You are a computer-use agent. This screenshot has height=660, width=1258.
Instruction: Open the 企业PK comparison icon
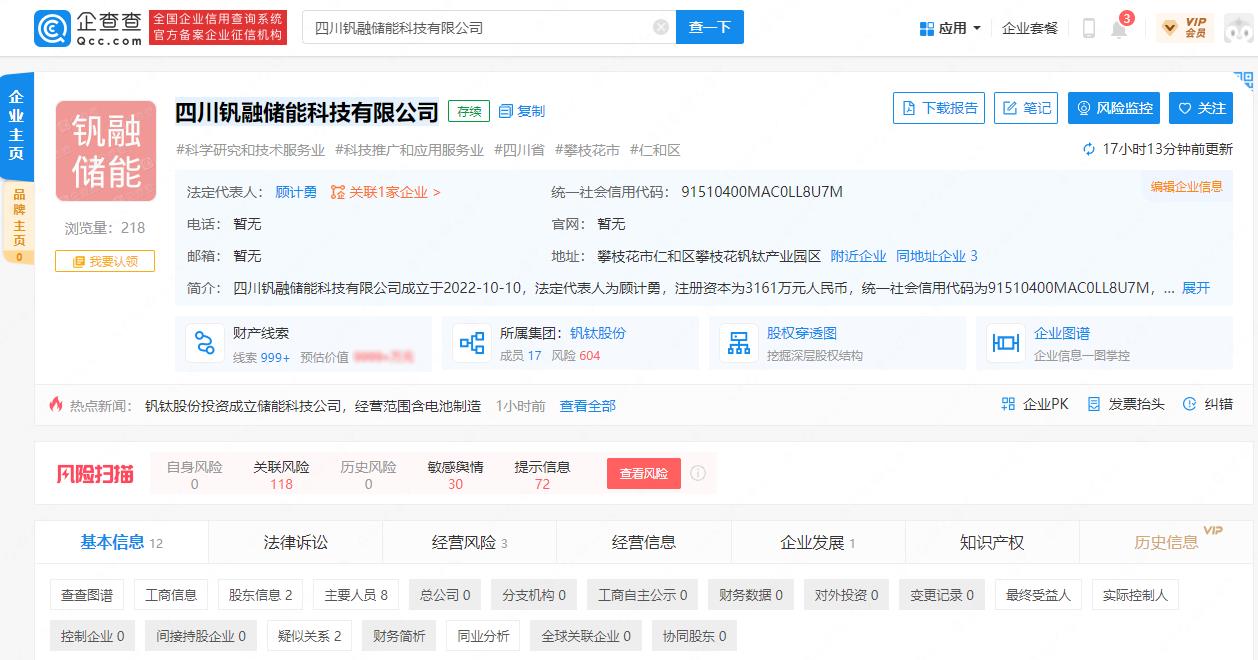tap(1006, 404)
